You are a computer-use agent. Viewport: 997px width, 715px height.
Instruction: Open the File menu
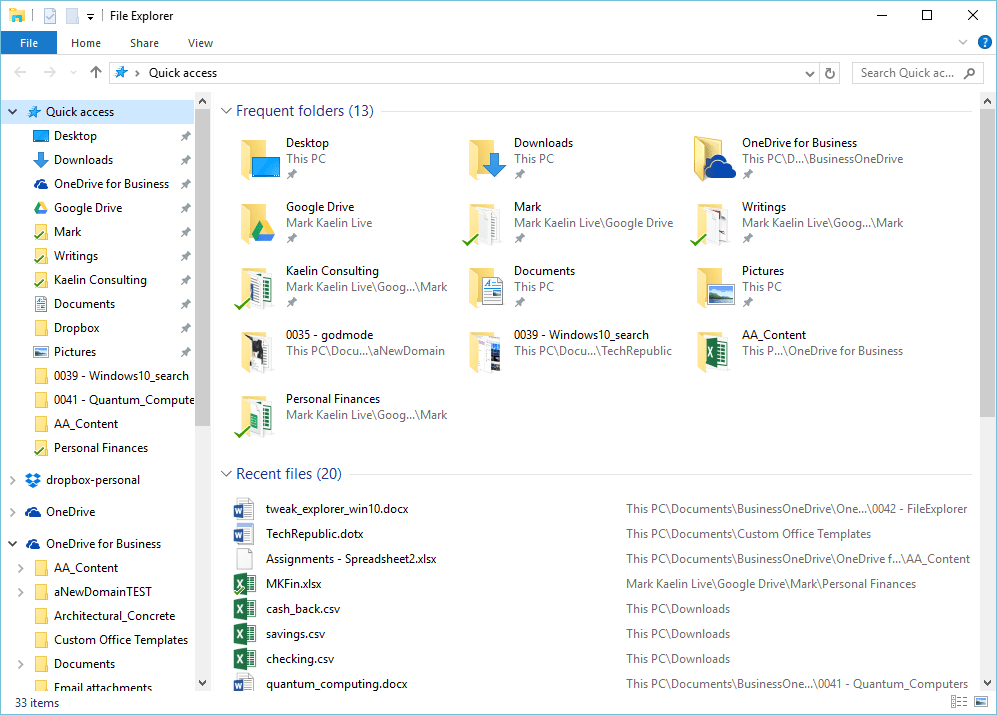[x=29, y=43]
